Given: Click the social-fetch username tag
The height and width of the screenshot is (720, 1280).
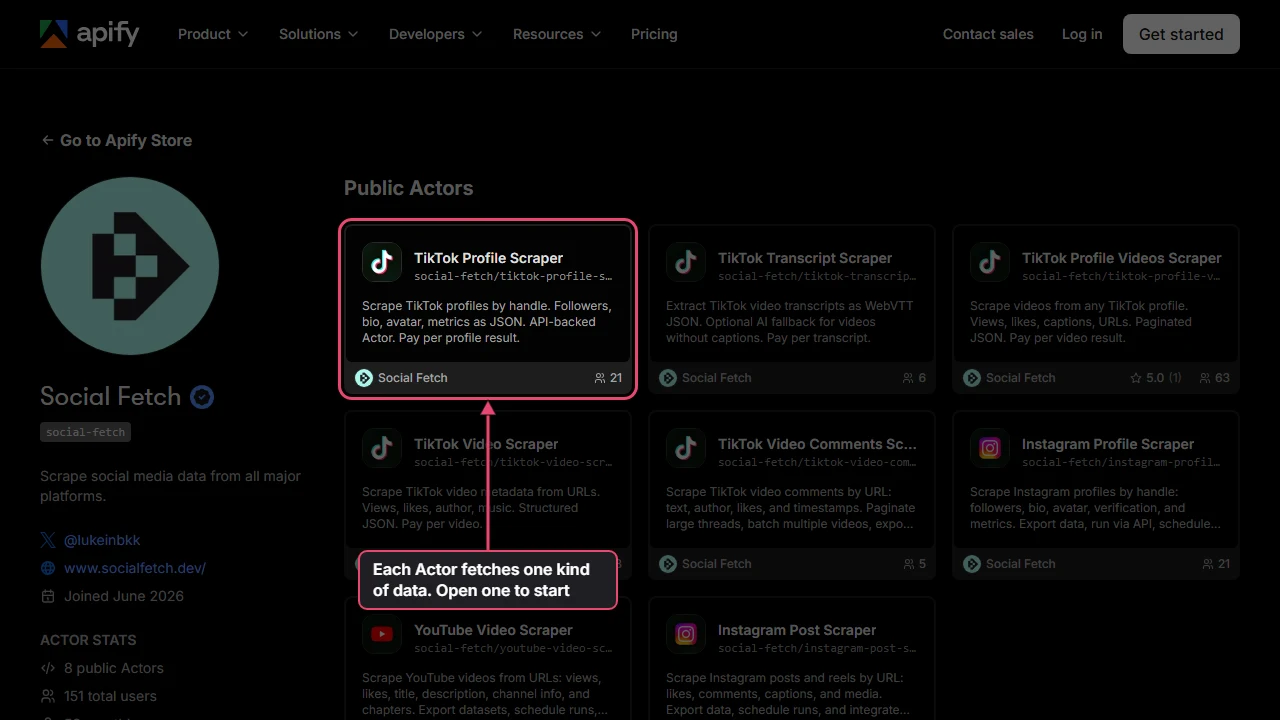Looking at the screenshot, I should pos(86,432).
